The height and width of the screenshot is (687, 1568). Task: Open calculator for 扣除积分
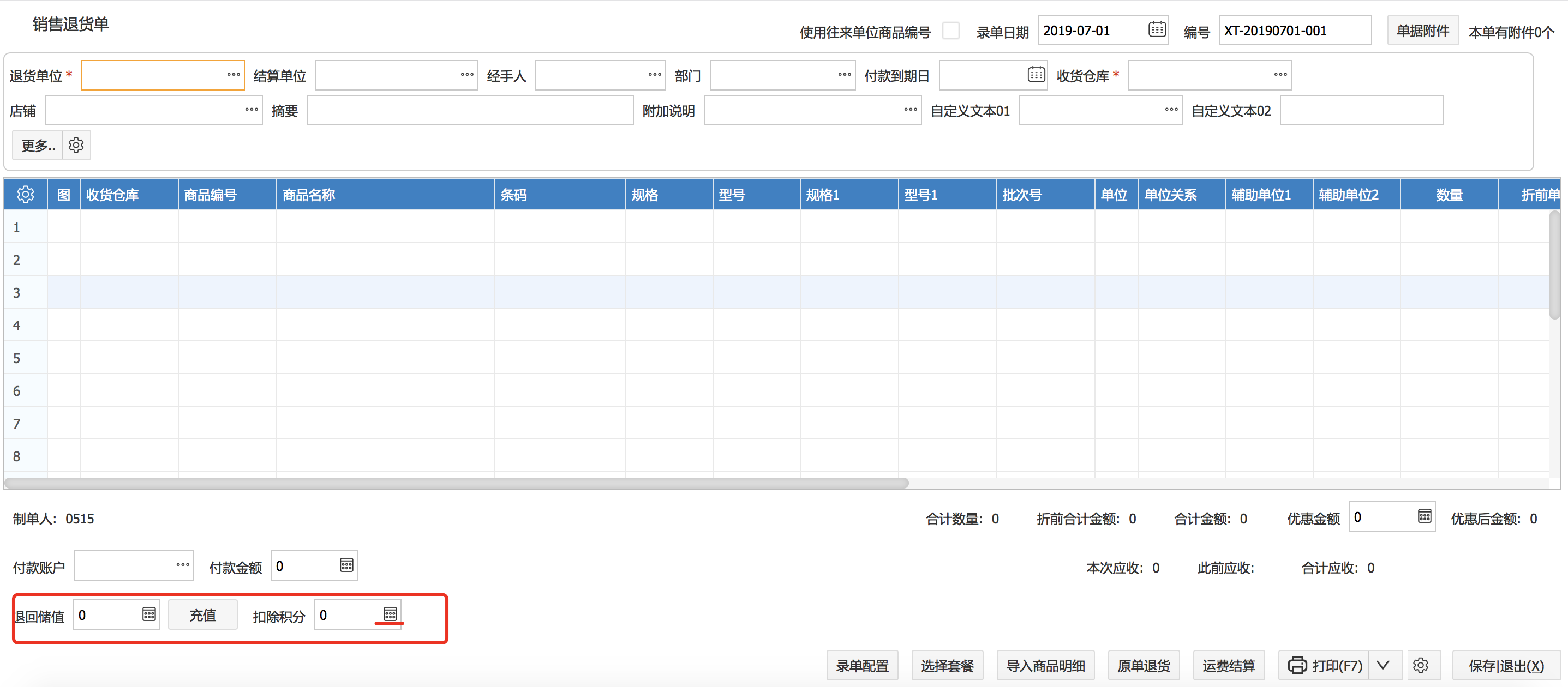390,614
